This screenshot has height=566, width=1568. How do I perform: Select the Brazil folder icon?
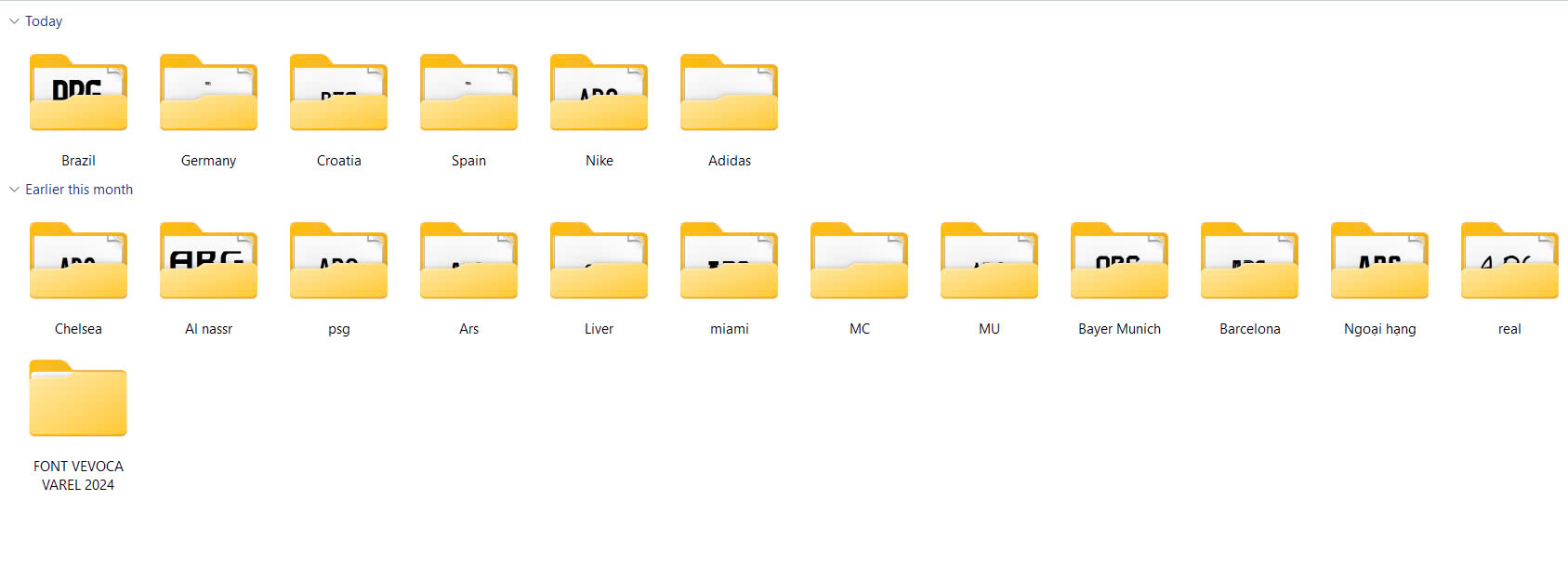[78, 92]
